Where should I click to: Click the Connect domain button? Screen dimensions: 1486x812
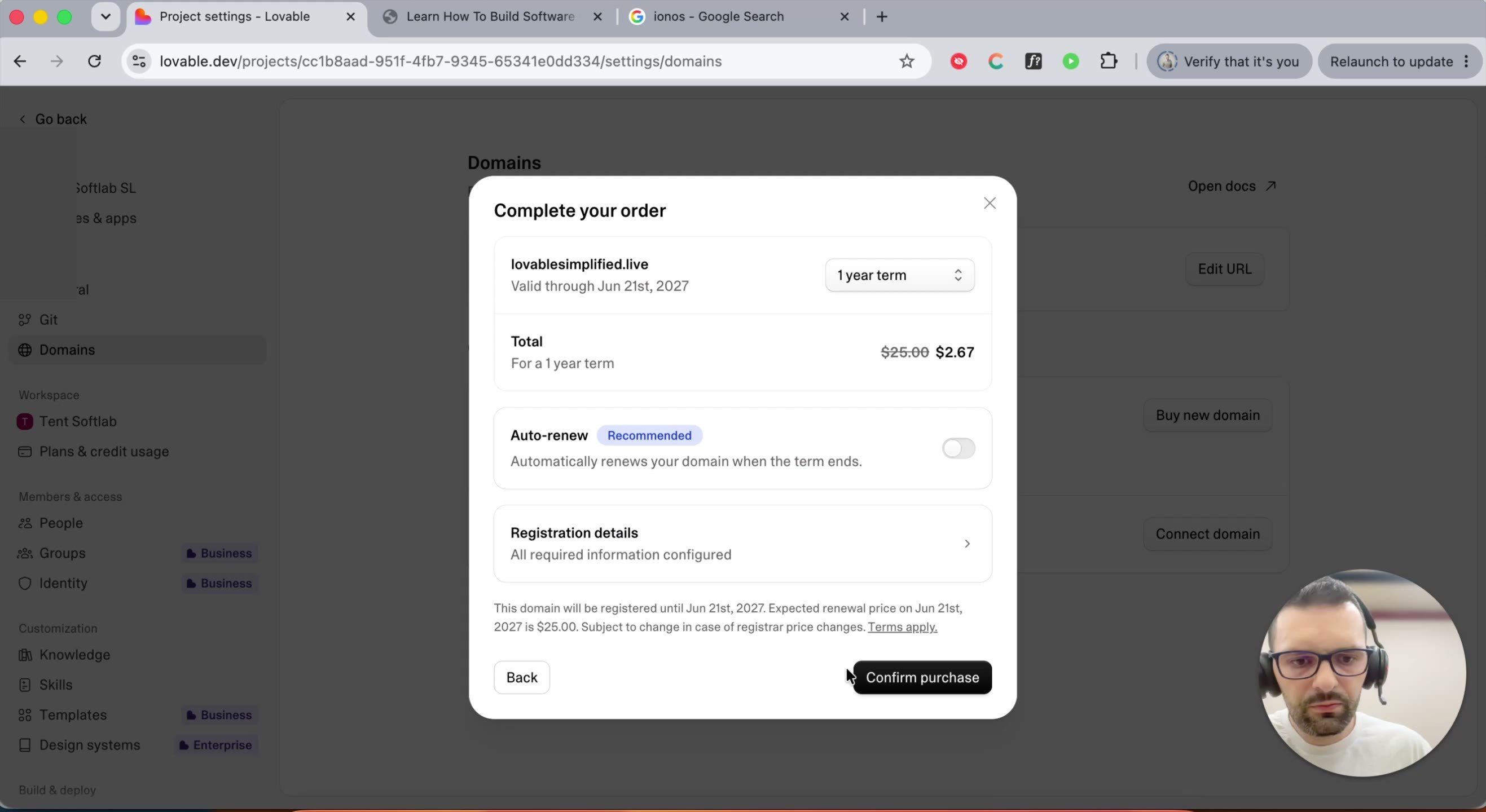[x=1207, y=534]
